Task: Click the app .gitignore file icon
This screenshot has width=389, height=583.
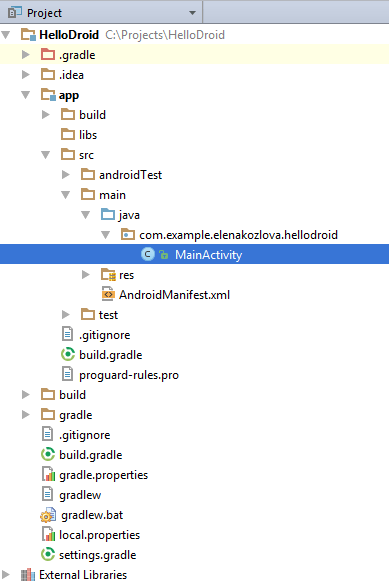Action: coord(67,334)
